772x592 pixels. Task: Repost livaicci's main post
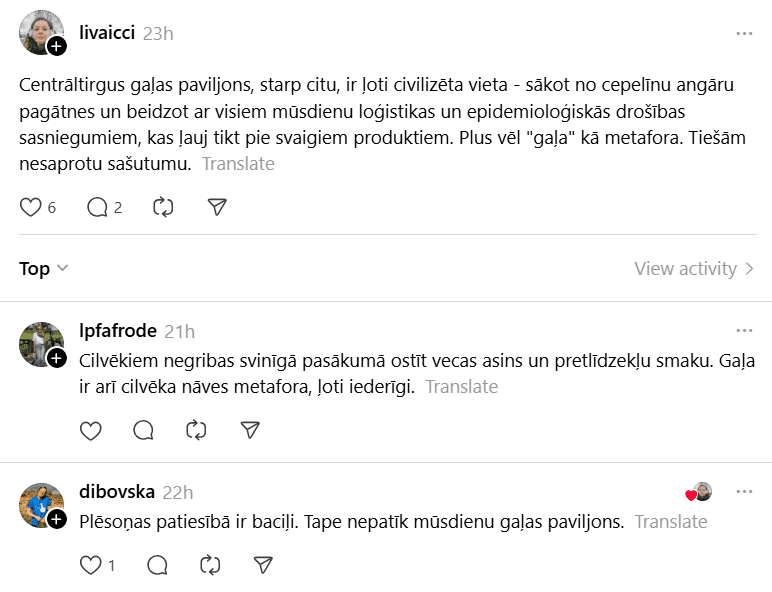[x=163, y=207]
